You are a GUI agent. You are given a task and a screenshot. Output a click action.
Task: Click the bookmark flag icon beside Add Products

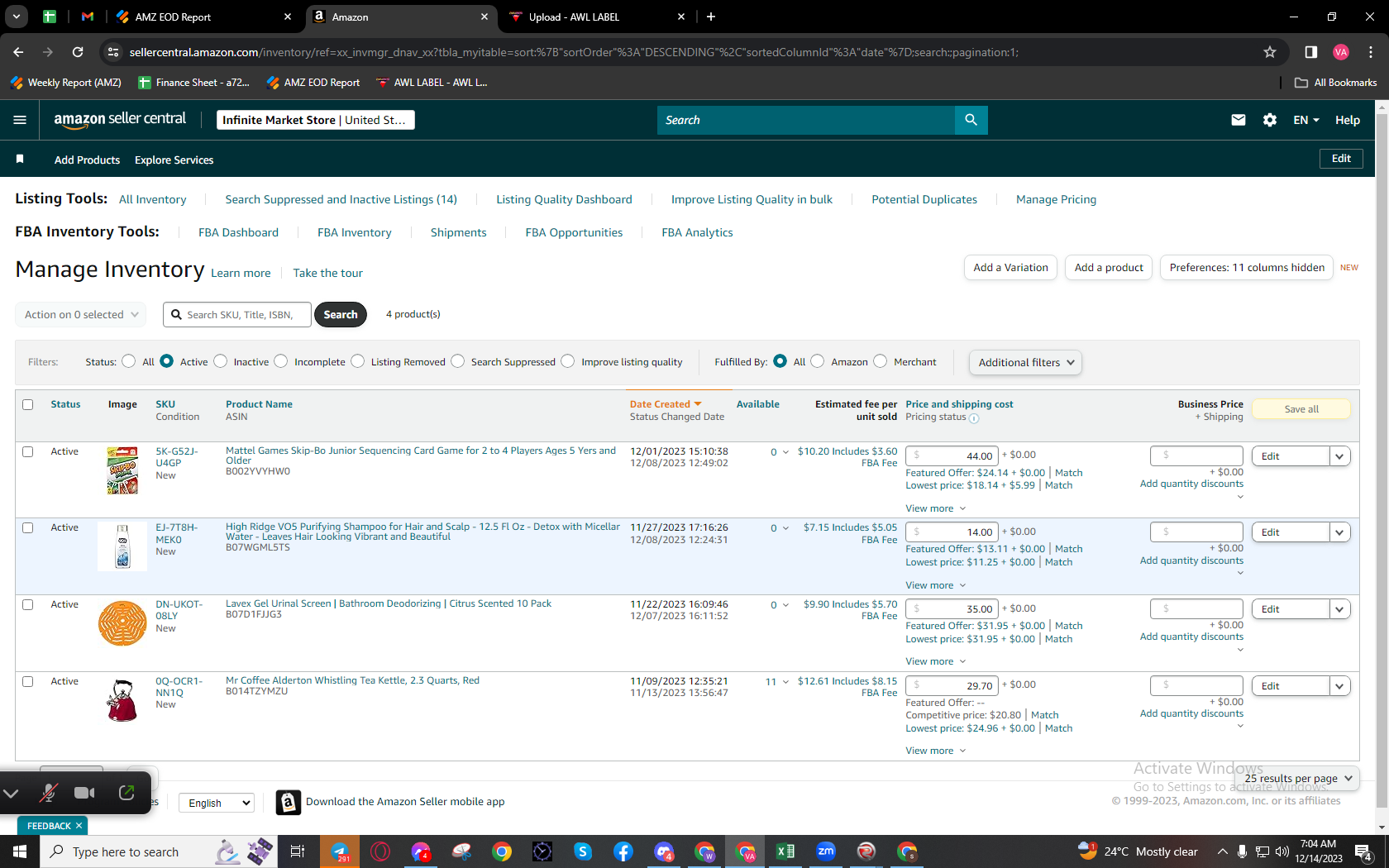(x=20, y=159)
